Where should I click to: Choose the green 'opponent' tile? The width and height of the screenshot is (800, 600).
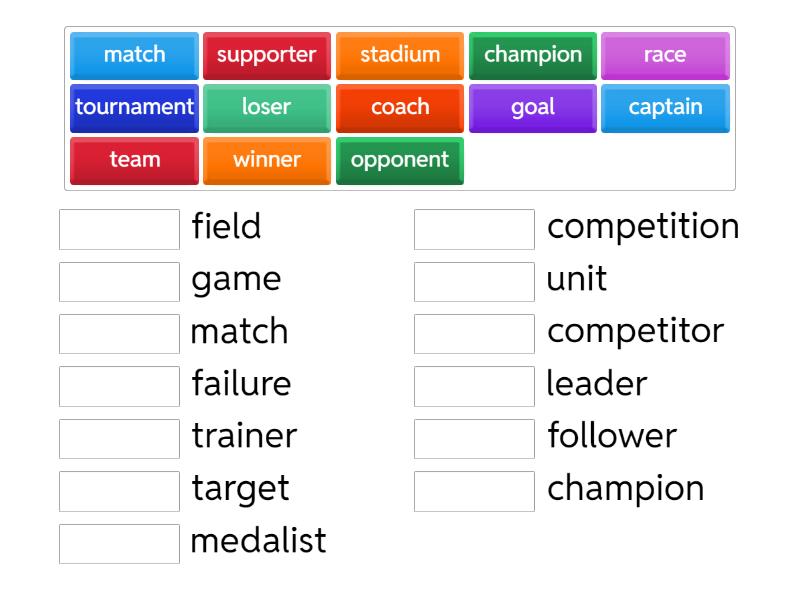[x=400, y=160]
